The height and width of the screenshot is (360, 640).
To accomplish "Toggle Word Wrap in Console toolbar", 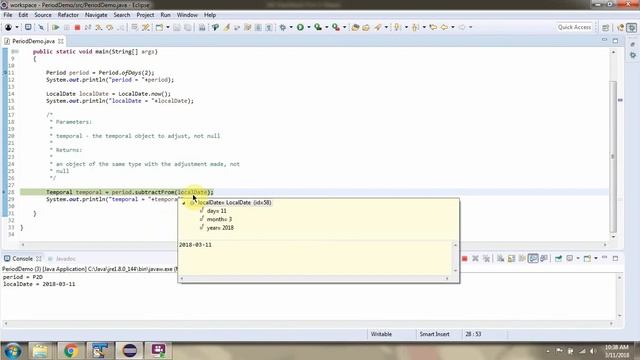I will pyautogui.click(x=522, y=258).
